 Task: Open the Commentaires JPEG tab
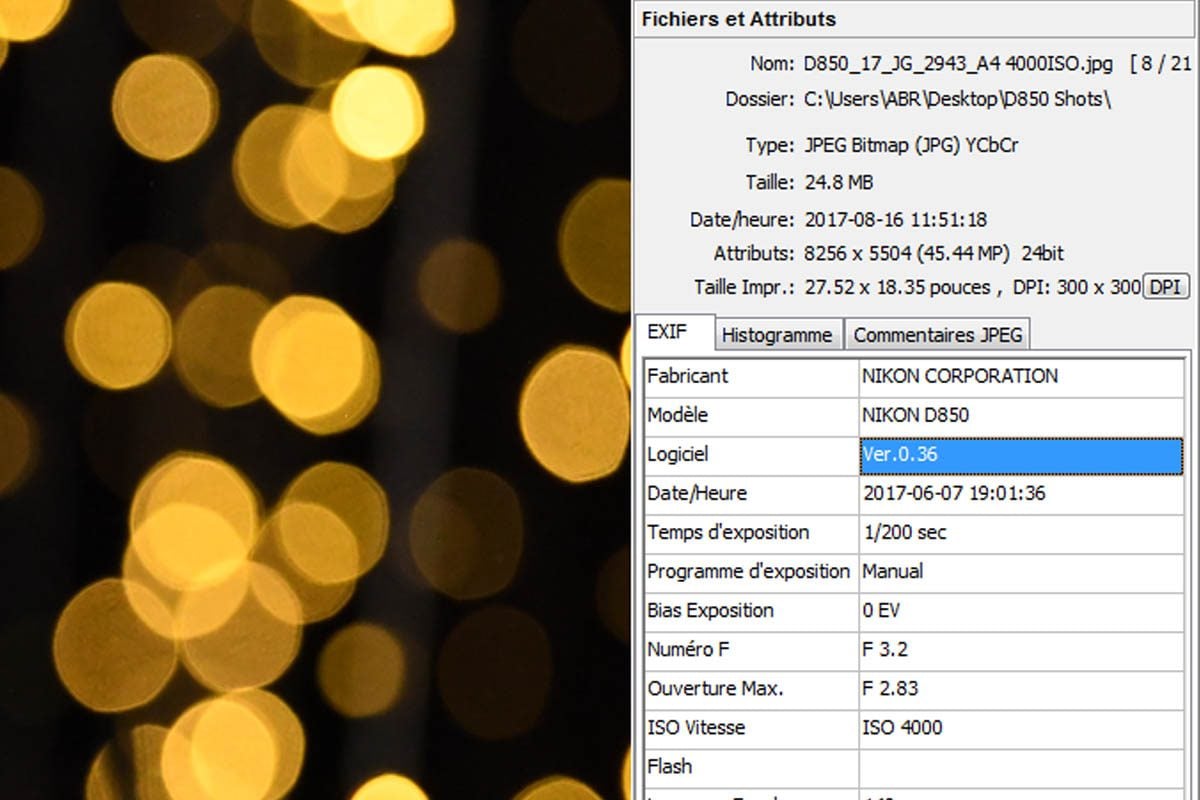938,335
